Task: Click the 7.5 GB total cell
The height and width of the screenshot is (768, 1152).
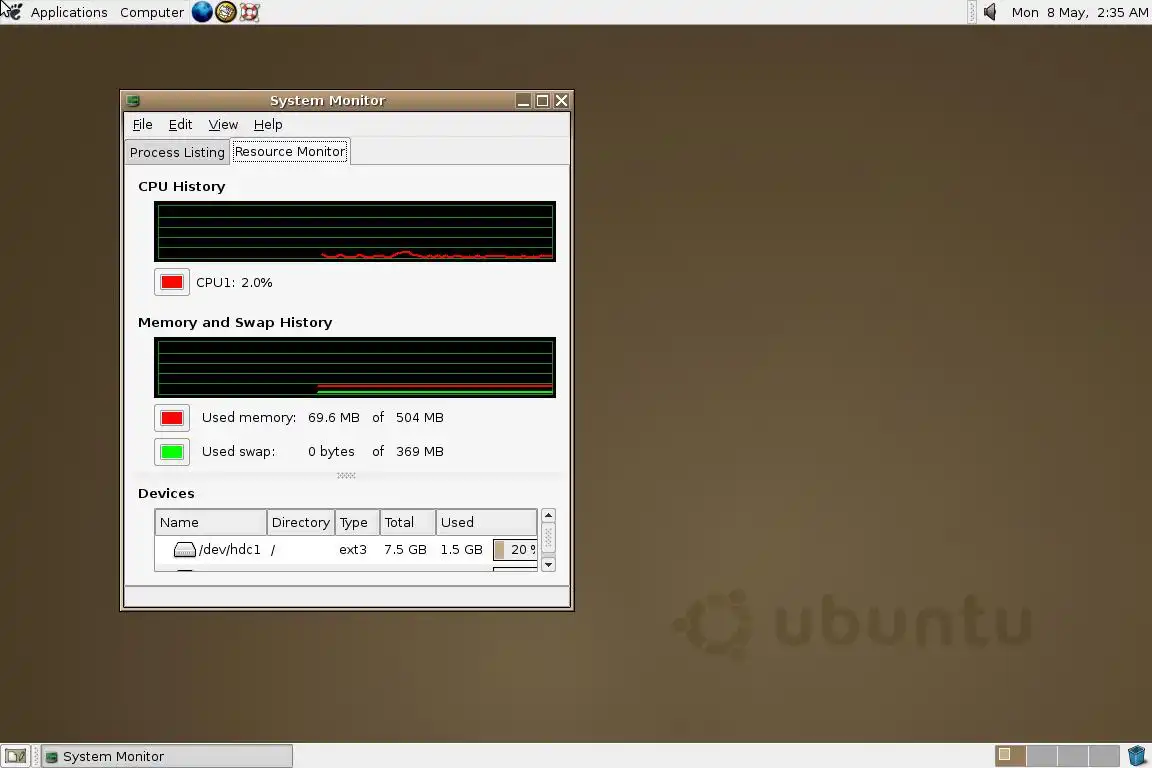Action: (x=405, y=549)
